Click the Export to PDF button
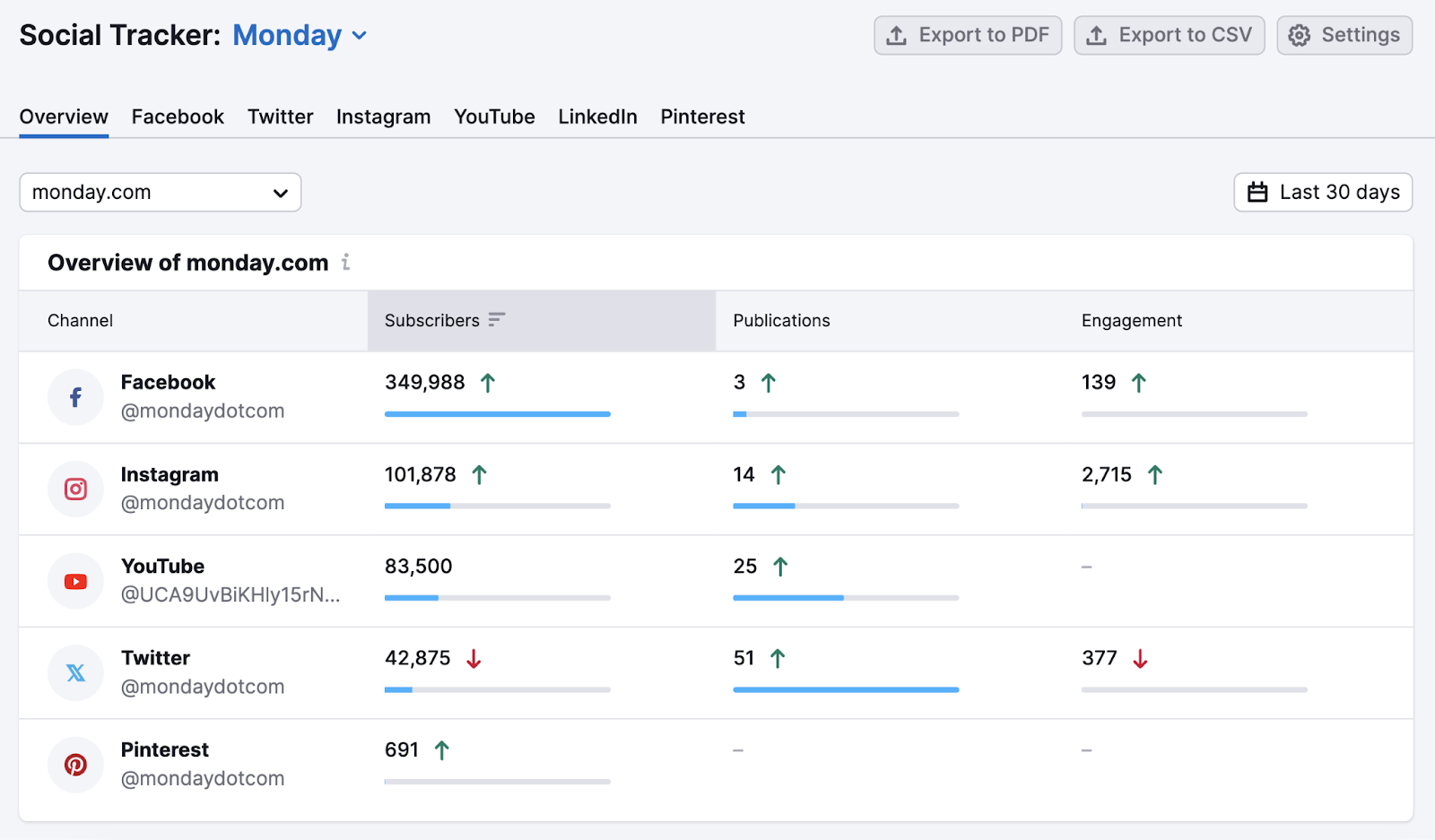 [x=968, y=35]
